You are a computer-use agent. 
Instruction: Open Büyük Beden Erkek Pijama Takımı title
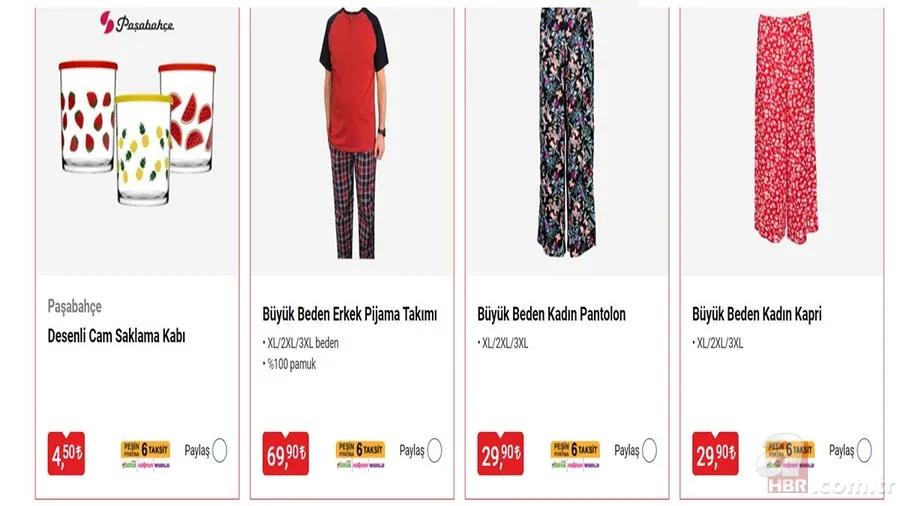(350, 314)
